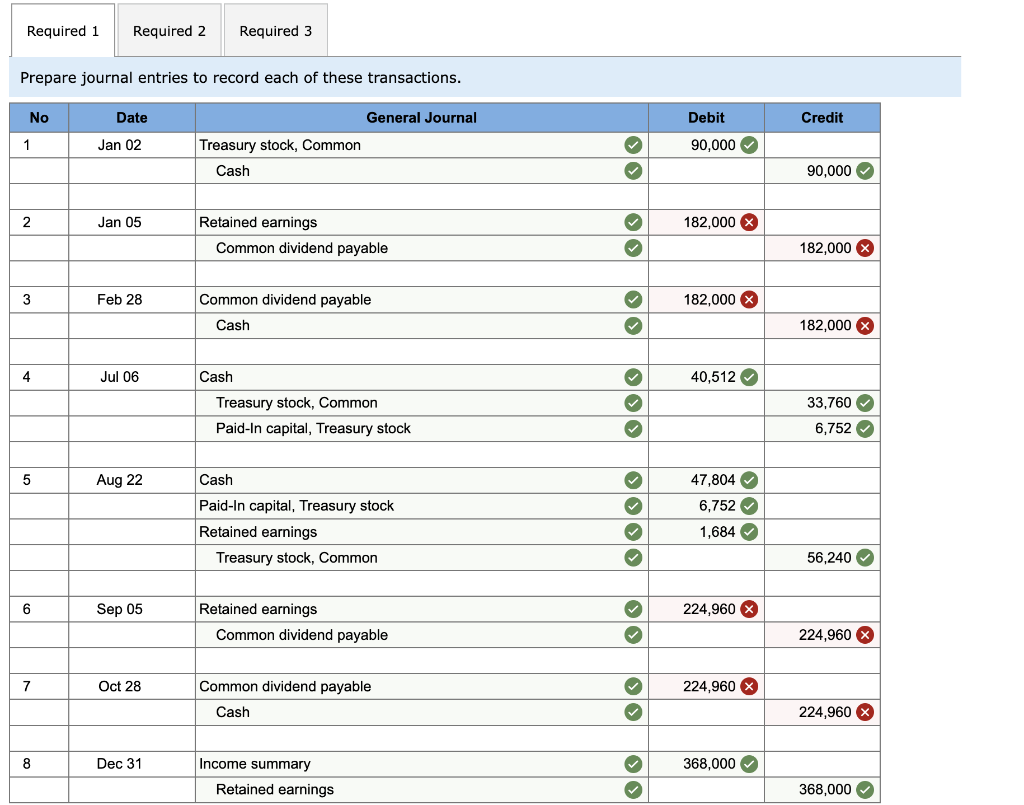Click the red X next to the 224,960 Sep 05 debit
Viewport: 1024px width, 805px height.
coord(751,609)
